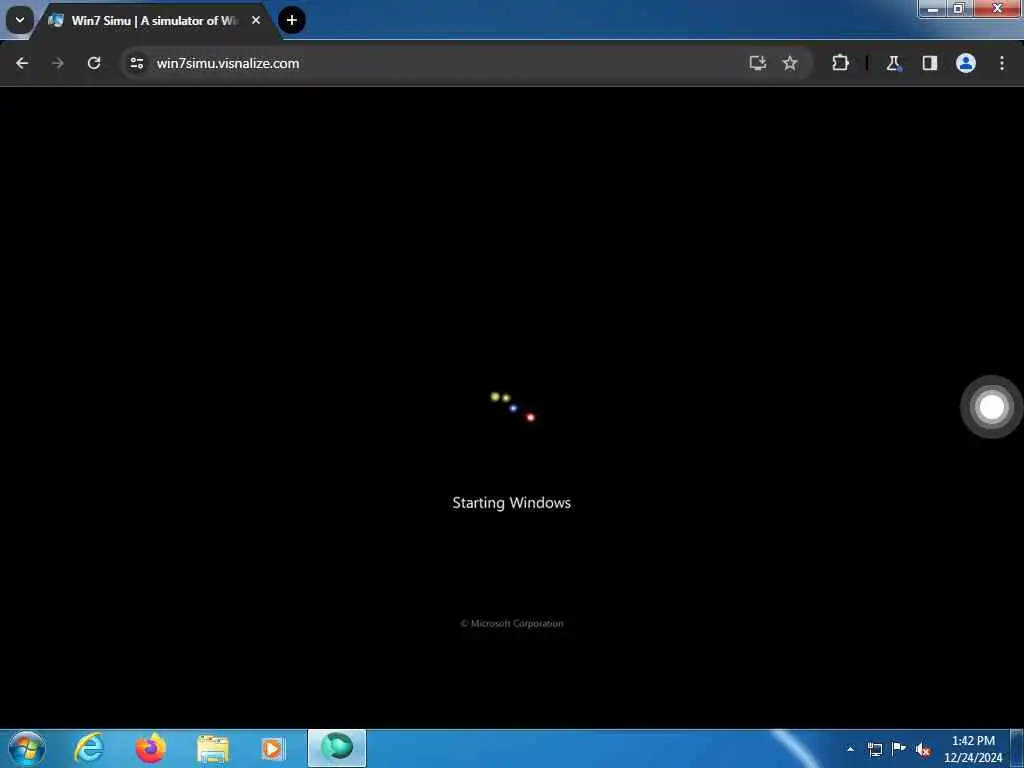Click the Starting Windows text

[x=511, y=503]
